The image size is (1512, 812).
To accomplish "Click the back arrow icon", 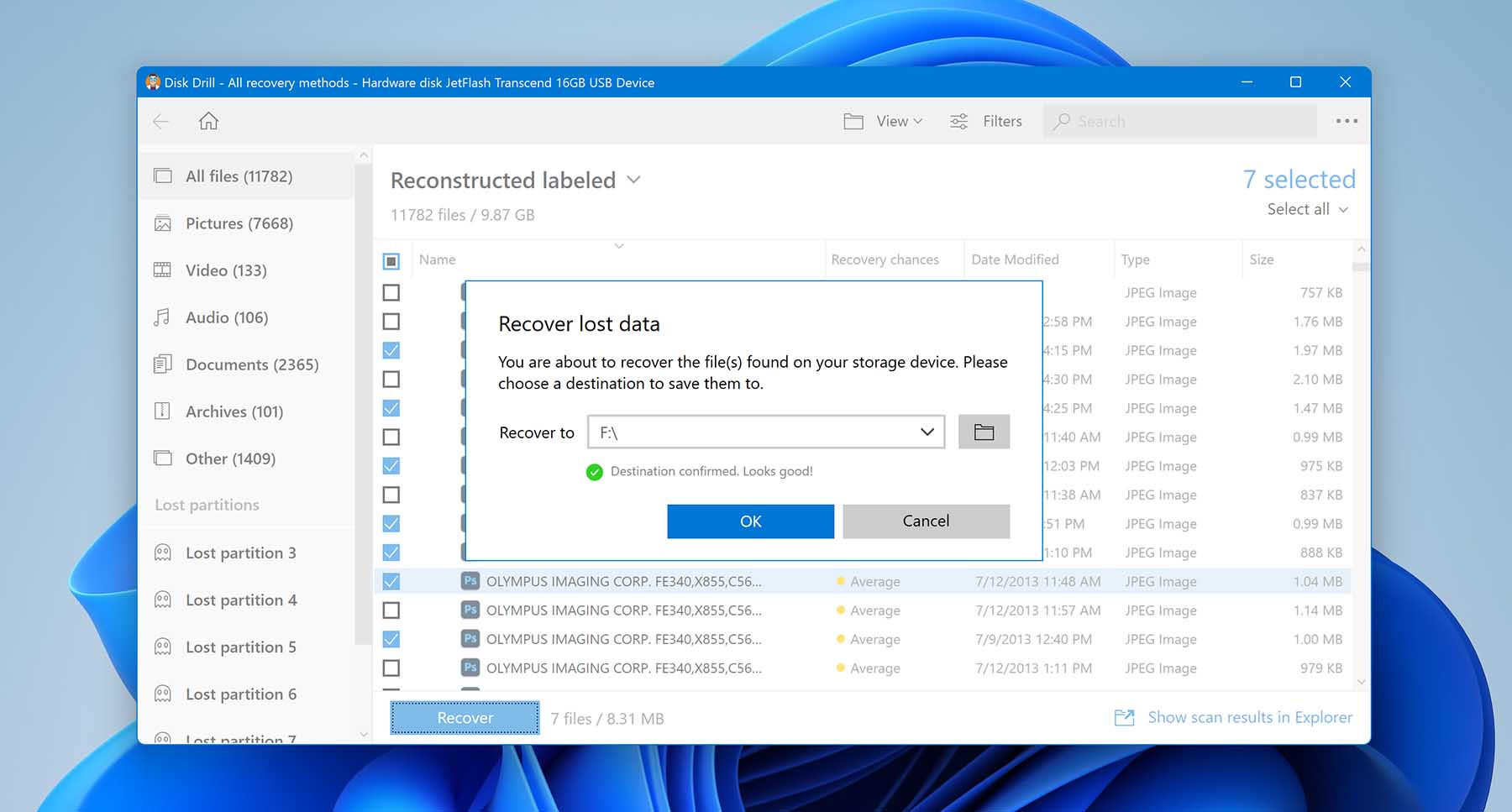I will (161, 122).
